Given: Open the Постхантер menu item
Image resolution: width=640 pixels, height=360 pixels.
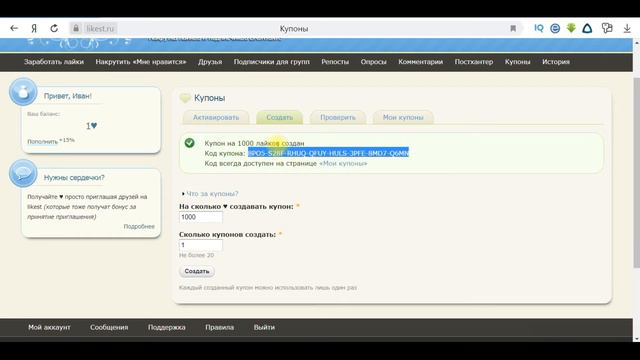Looking at the screenshot, I should pyautogui.click(x=474, y=62).
